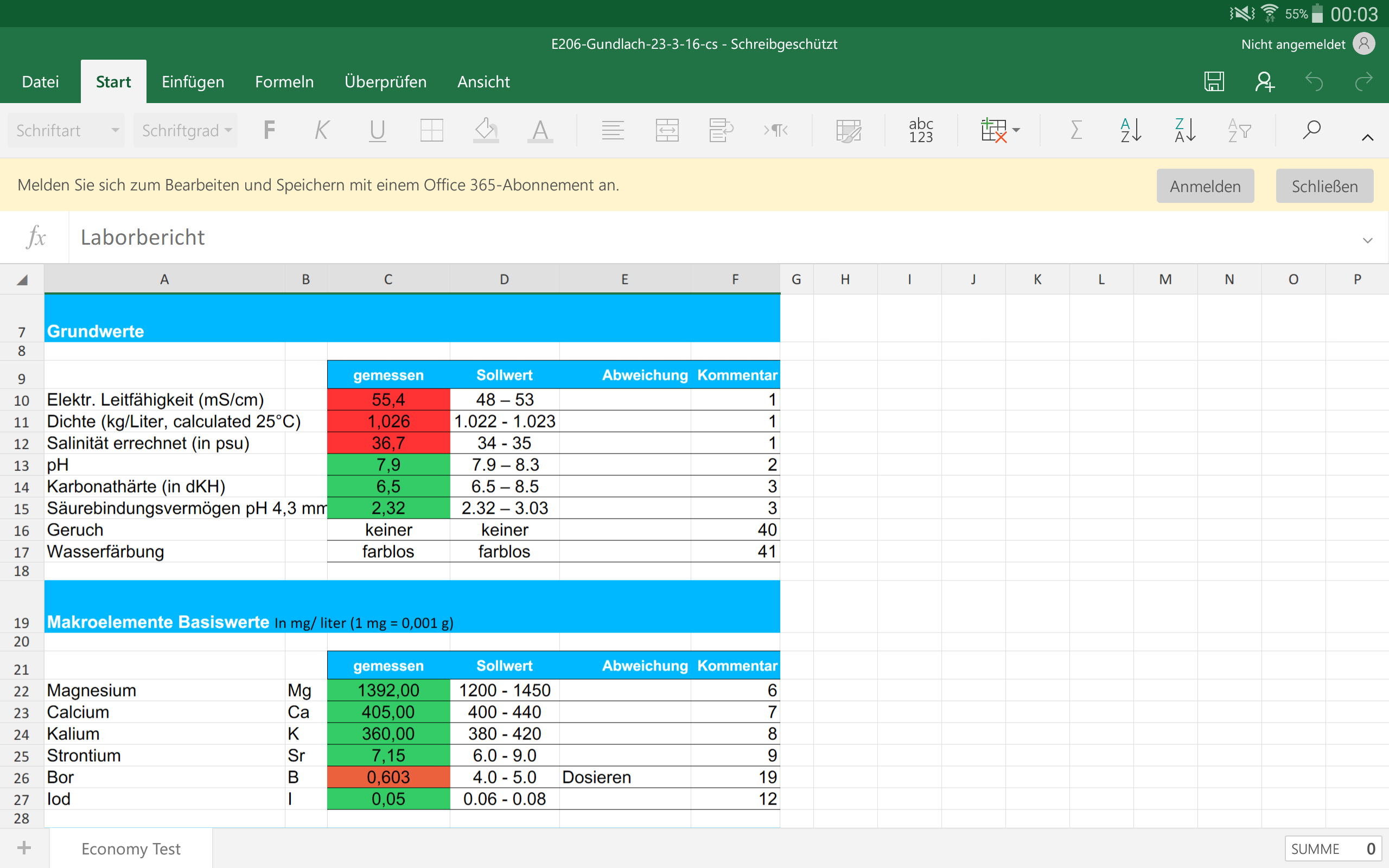
Task: Open the fill color bucket
Action: pyautogui.click(x=486, y=130)
